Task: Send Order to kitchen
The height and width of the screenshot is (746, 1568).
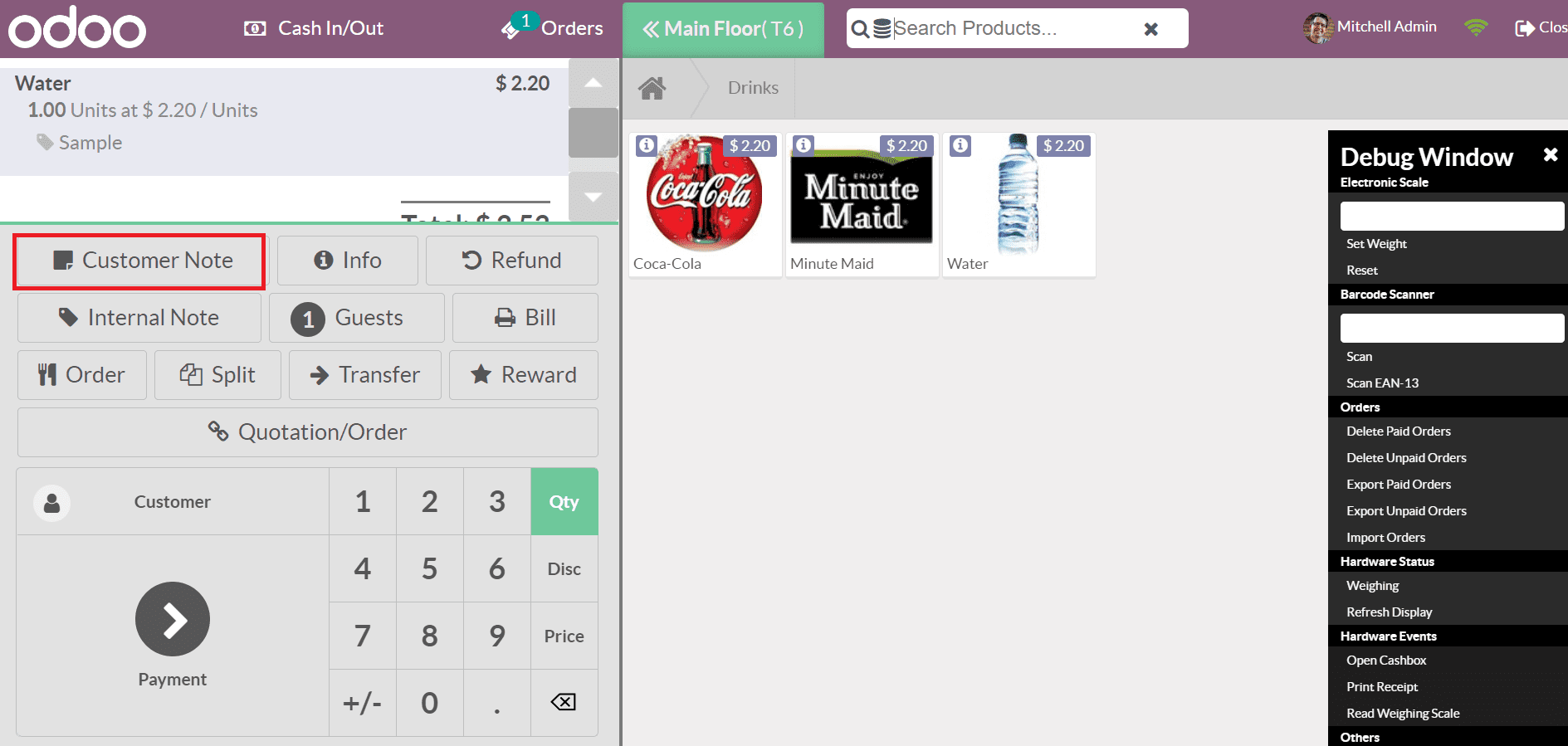Action: point(82,375)
